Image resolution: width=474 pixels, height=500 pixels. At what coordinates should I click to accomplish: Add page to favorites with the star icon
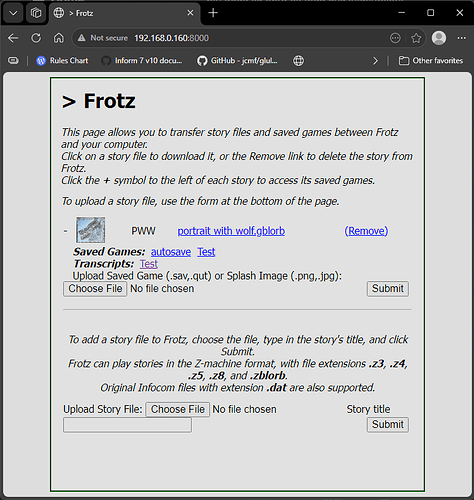416,38
